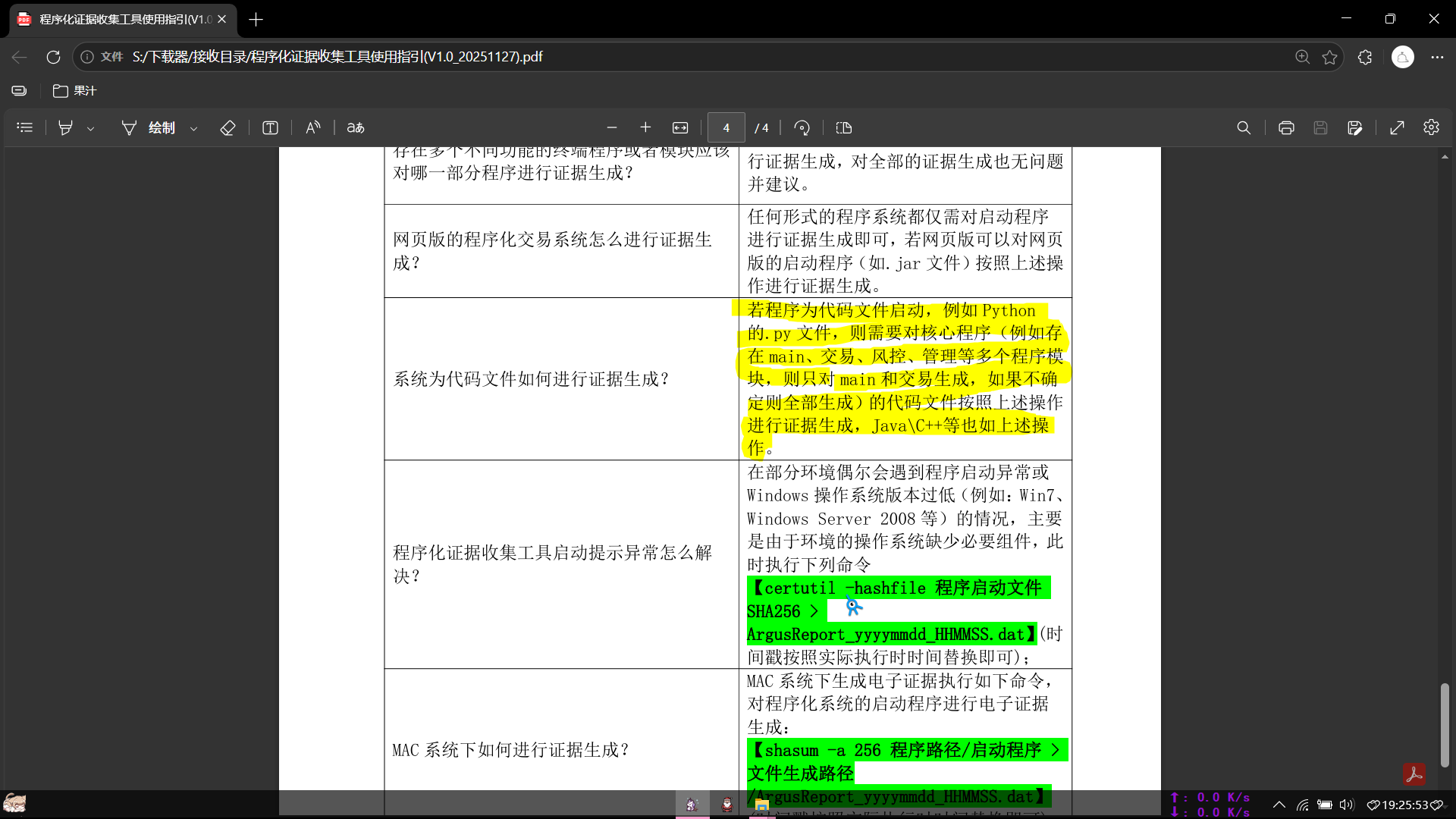Image resolution: width=1456 pixels, height=819 pixels.
Task: Close the 程序化证据收集工具使用指引 tab
Action: point(222,19)
